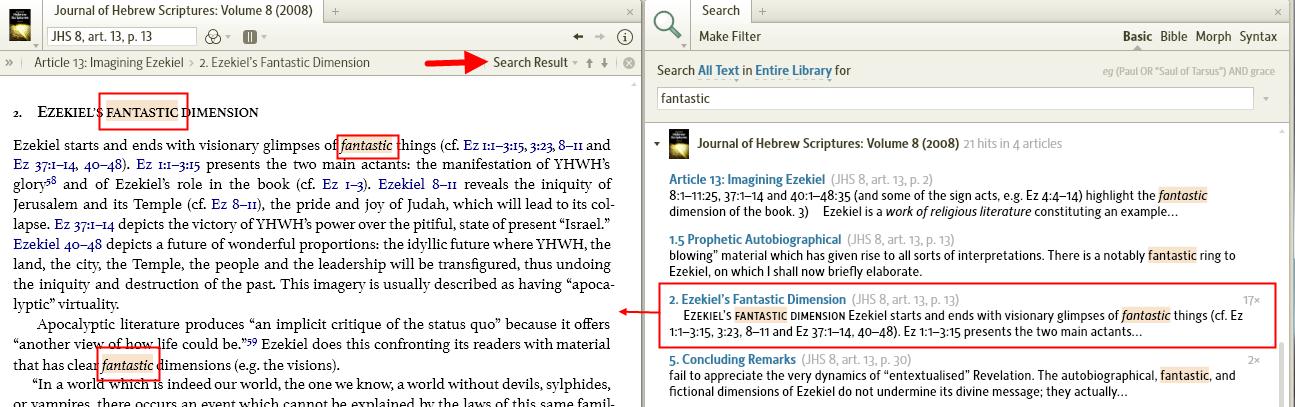Open footnote 58 after the word glory
The width and height of the screenshot is (1295, 407).
point(51,181)
